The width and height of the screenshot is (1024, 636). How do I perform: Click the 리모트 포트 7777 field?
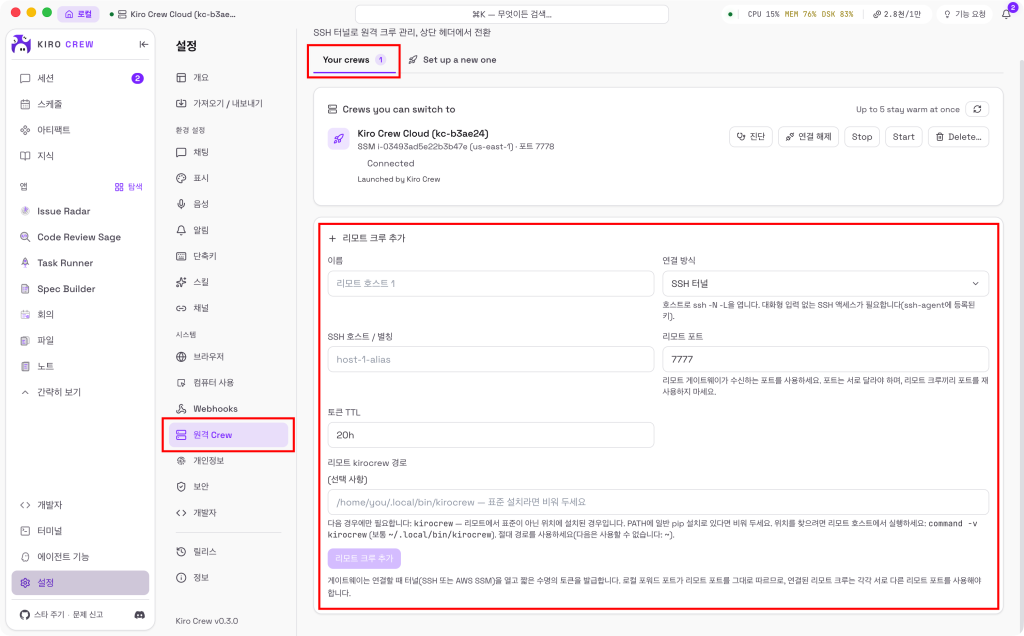point(825,359)
